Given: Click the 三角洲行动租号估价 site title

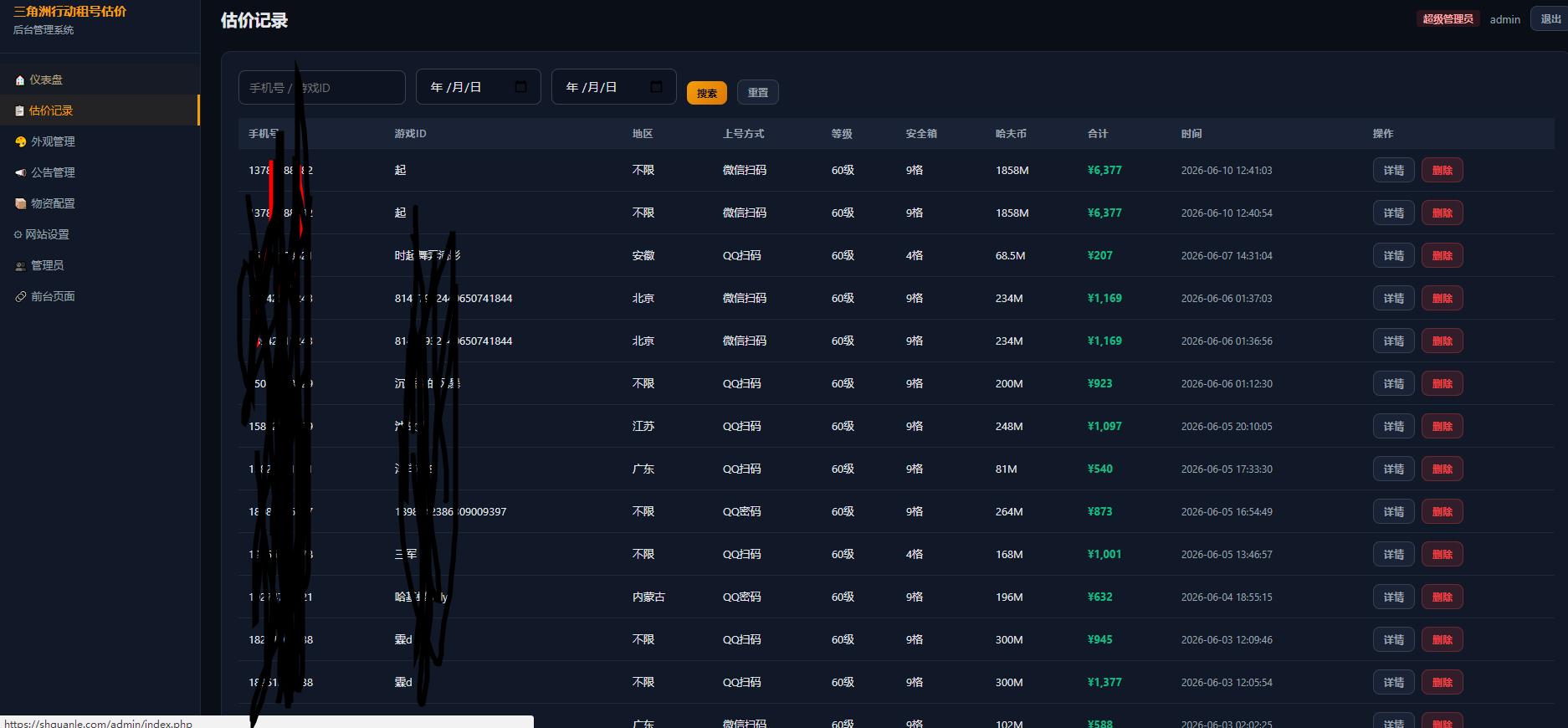Looking at the screenshot, I should pos(69,12).
